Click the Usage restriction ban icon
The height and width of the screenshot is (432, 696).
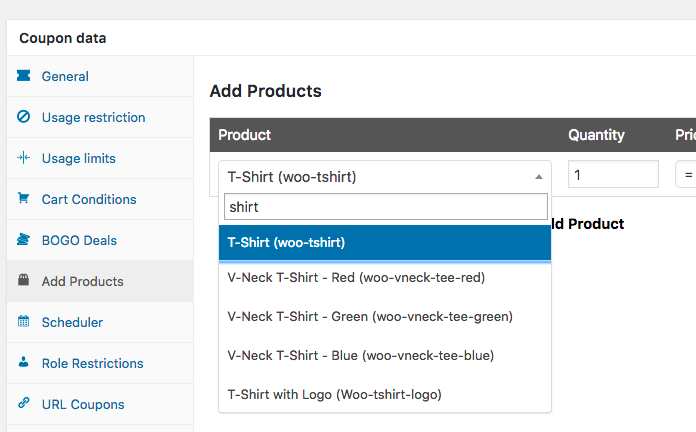(23, 117)
